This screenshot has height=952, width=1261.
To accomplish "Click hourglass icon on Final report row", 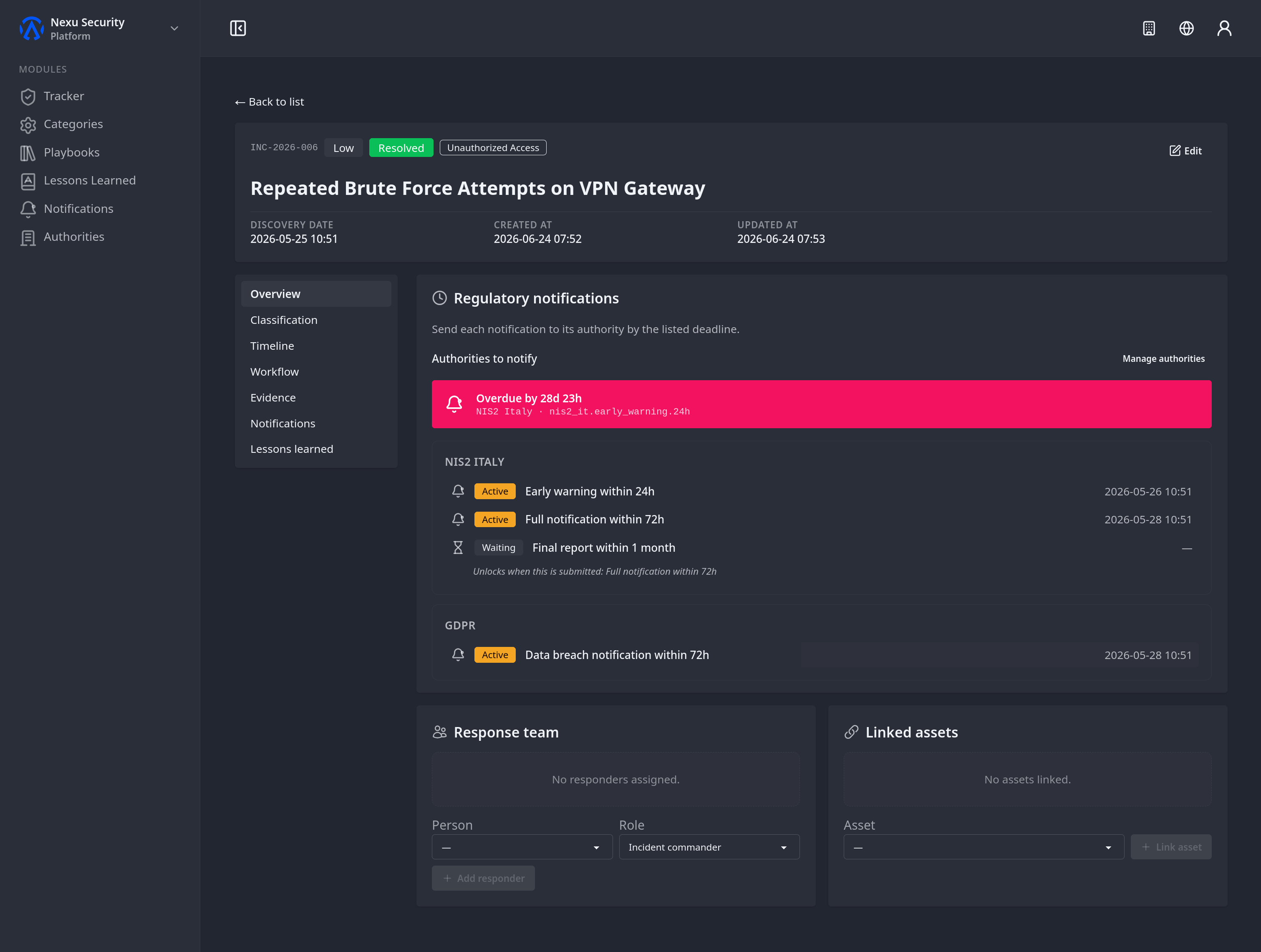I will coord(458,548).
